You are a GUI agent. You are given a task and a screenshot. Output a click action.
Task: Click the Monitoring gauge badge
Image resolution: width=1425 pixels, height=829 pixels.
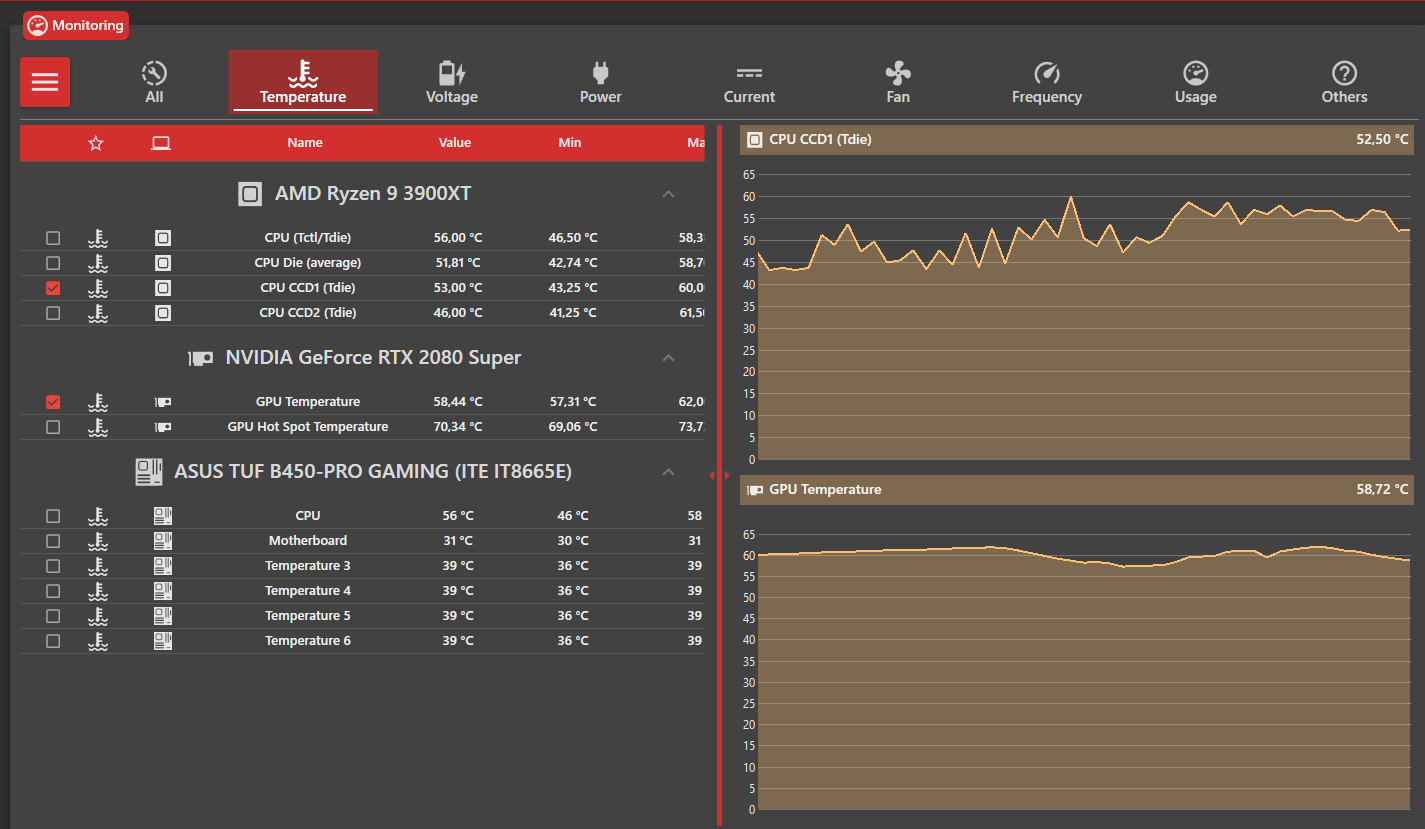(x=76, y=25)
